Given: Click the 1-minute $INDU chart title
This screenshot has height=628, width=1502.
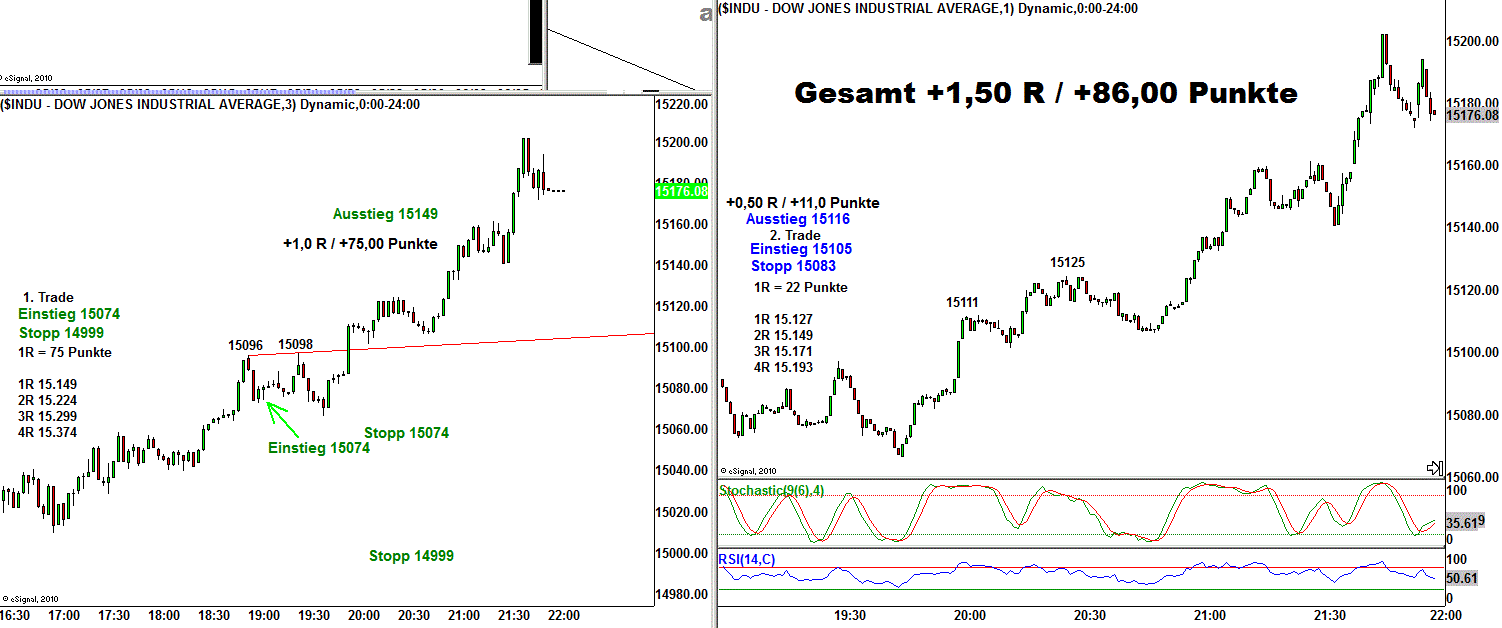Looking at the screenshot, I should pos(928,8).
